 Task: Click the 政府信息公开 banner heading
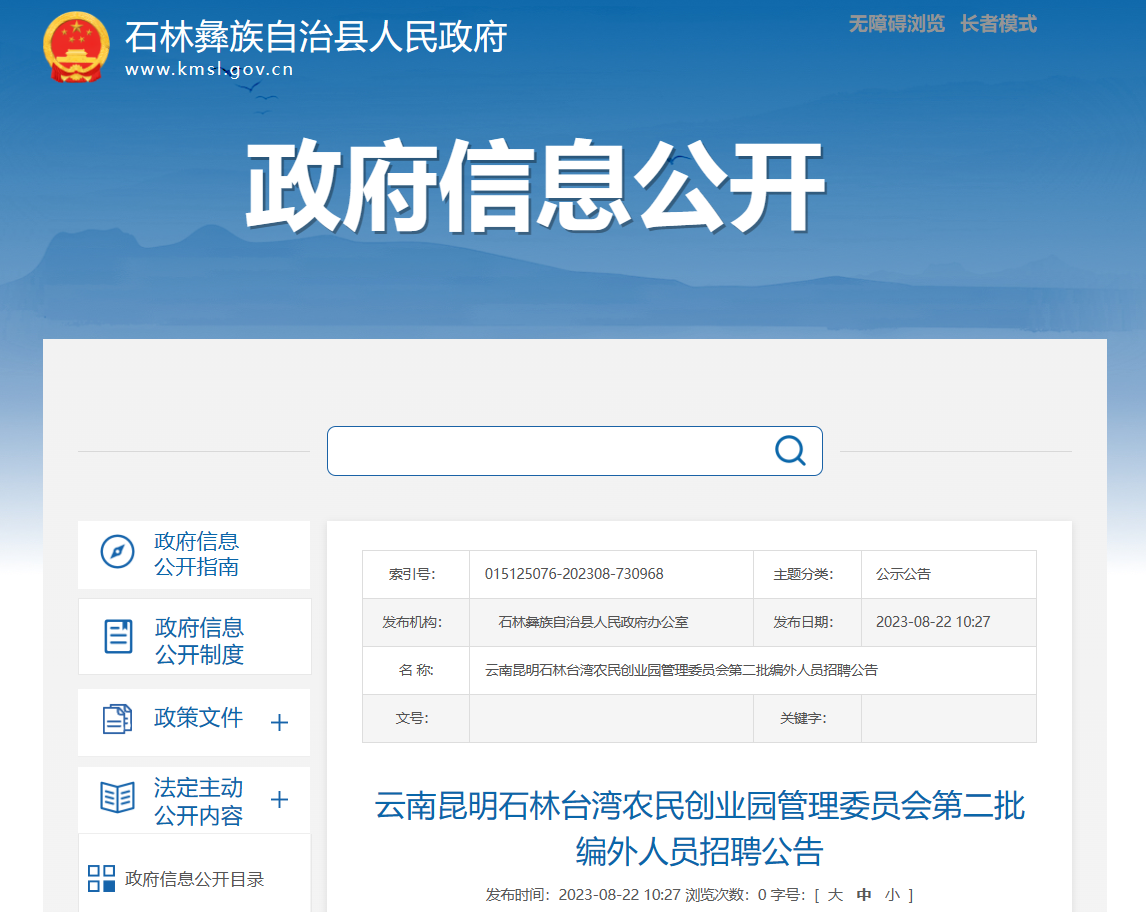pyautogui.click(x=534, y=187)
